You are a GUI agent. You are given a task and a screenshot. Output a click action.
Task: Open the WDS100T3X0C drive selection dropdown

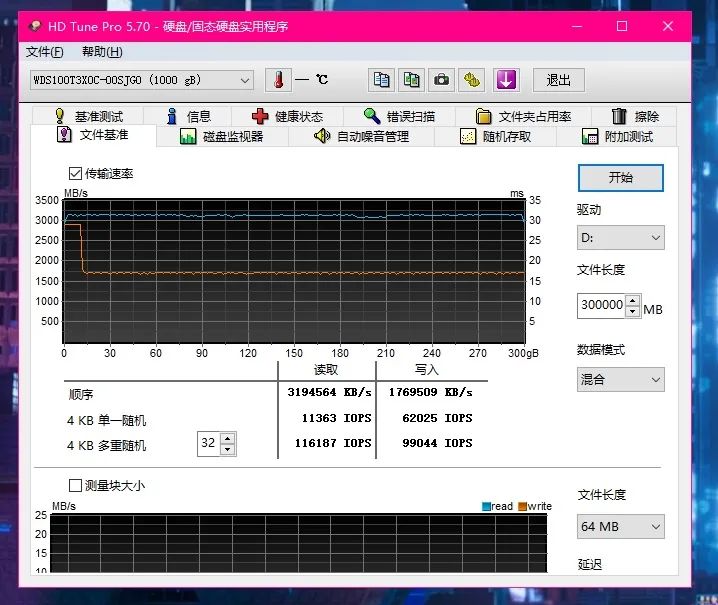tap(142, 80)
